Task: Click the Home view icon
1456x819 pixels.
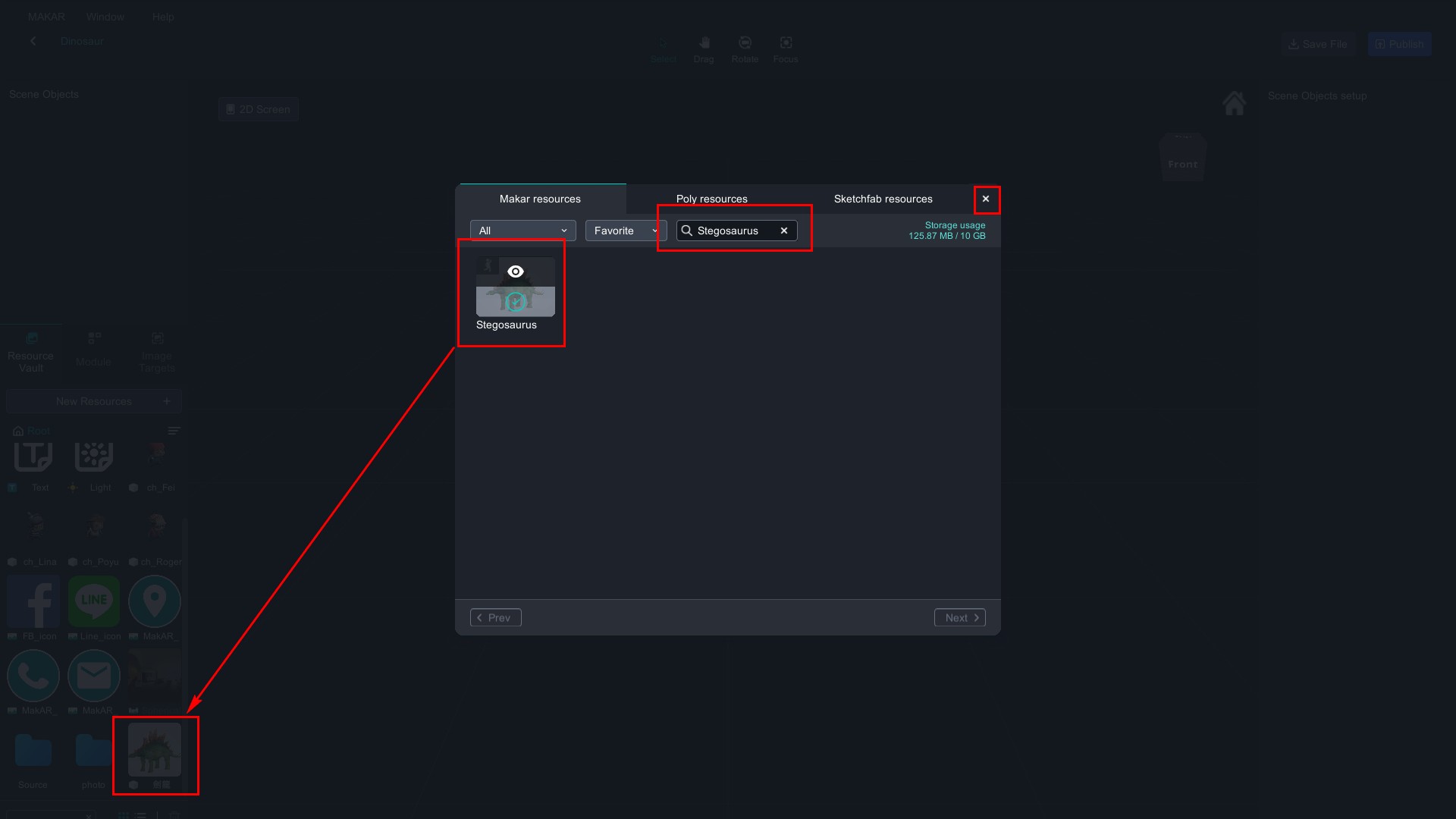Action: click(1234, 103)
